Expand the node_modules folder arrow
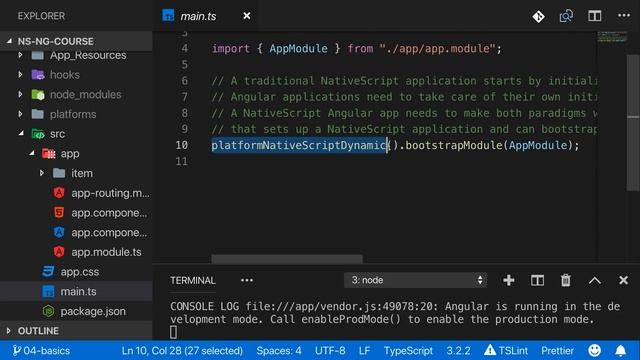 20,94
